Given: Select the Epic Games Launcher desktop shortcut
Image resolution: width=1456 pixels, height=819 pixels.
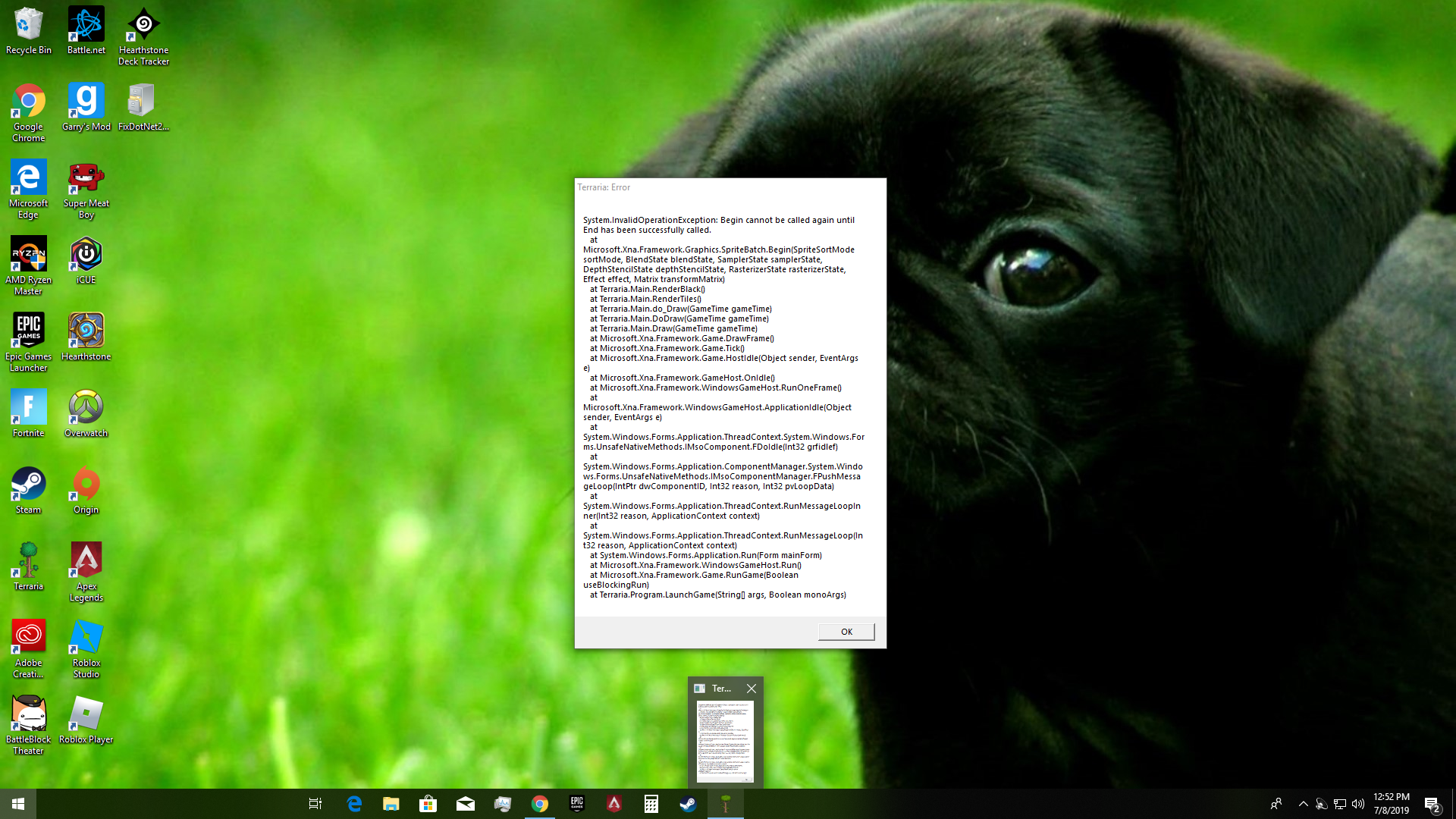Looking at the screenshot, I should [x=29, y=343].
